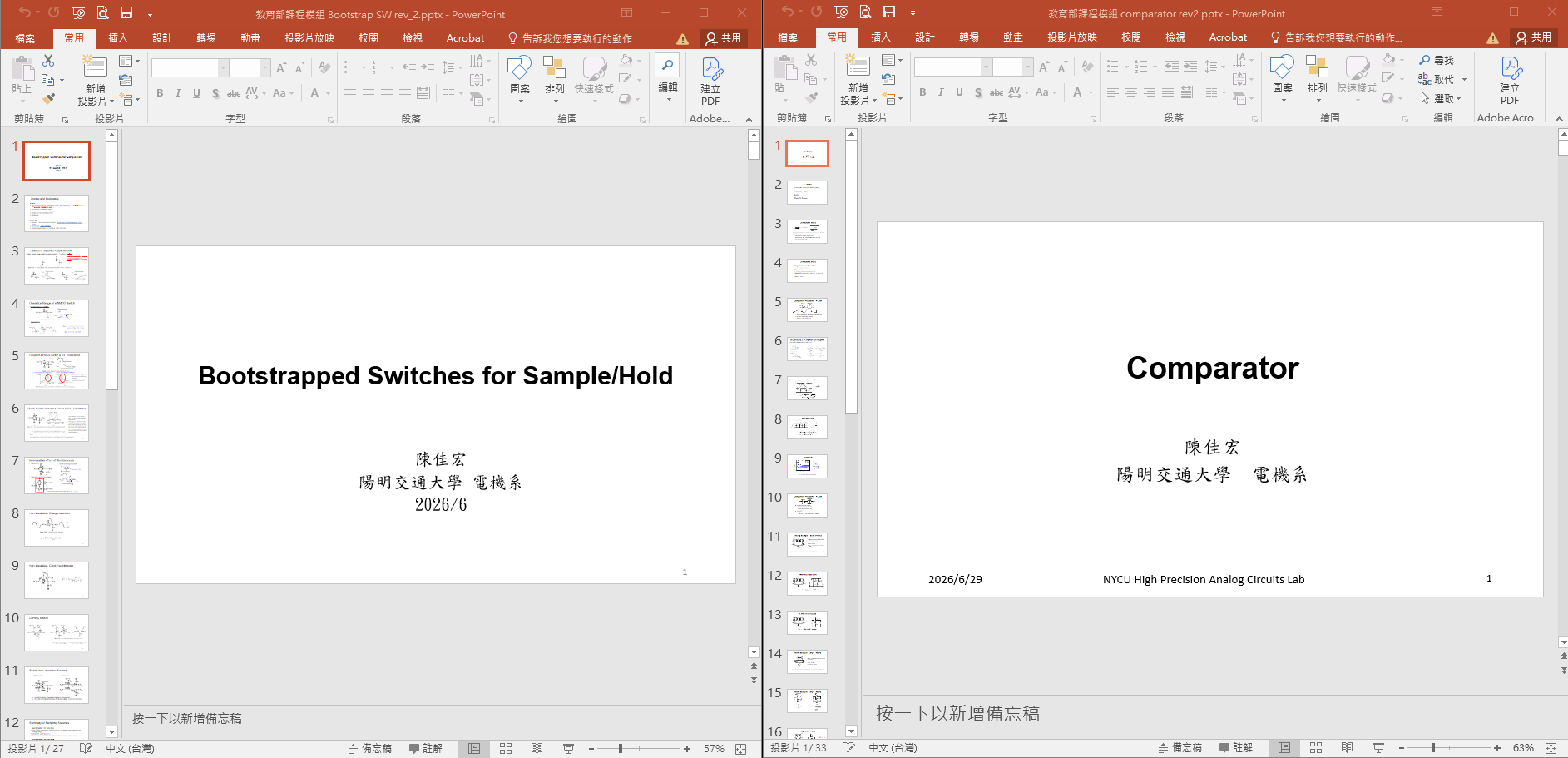Collapse the ribbon in left window

coord(749,120)
